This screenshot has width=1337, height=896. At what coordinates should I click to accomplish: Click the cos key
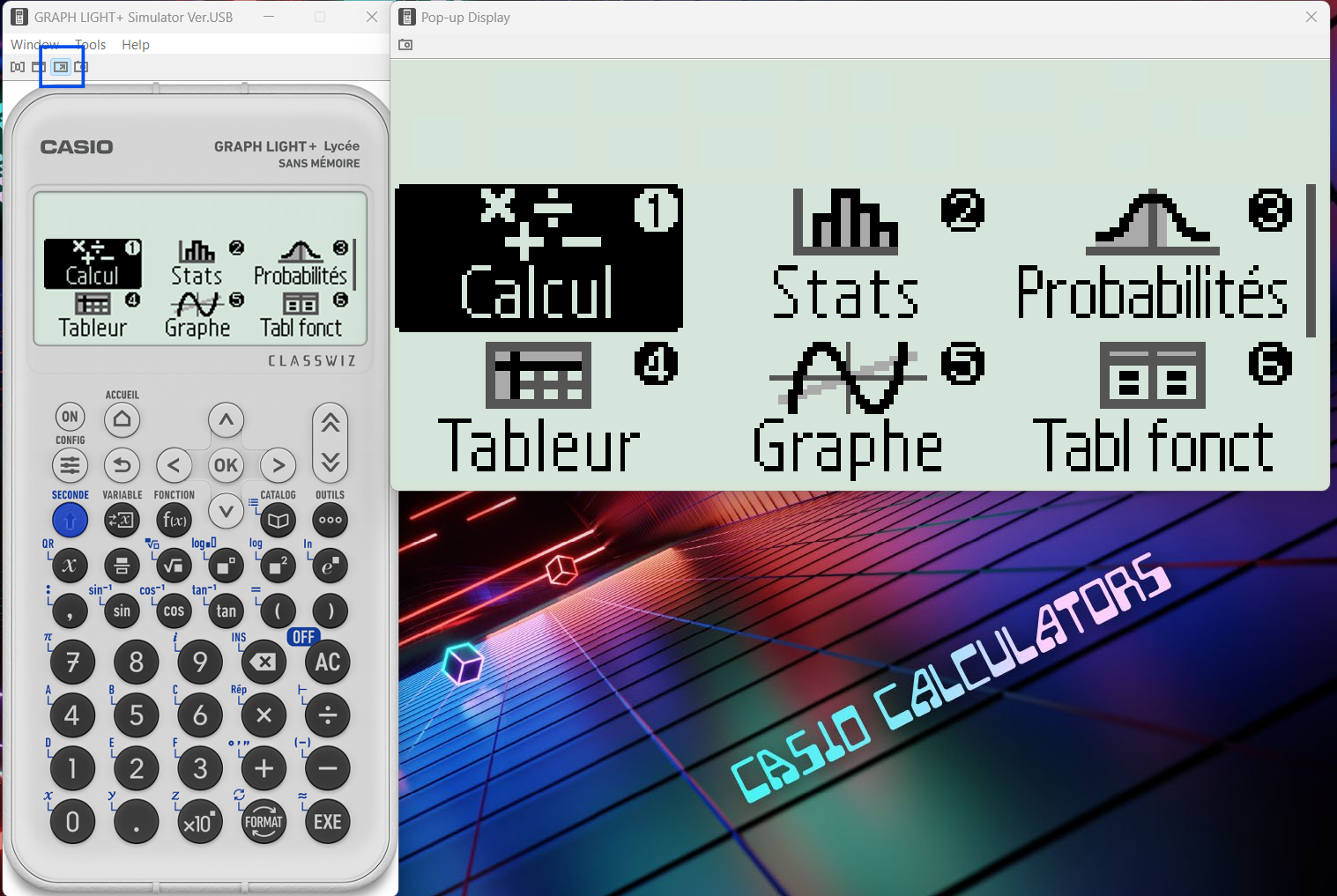point(174,611)
